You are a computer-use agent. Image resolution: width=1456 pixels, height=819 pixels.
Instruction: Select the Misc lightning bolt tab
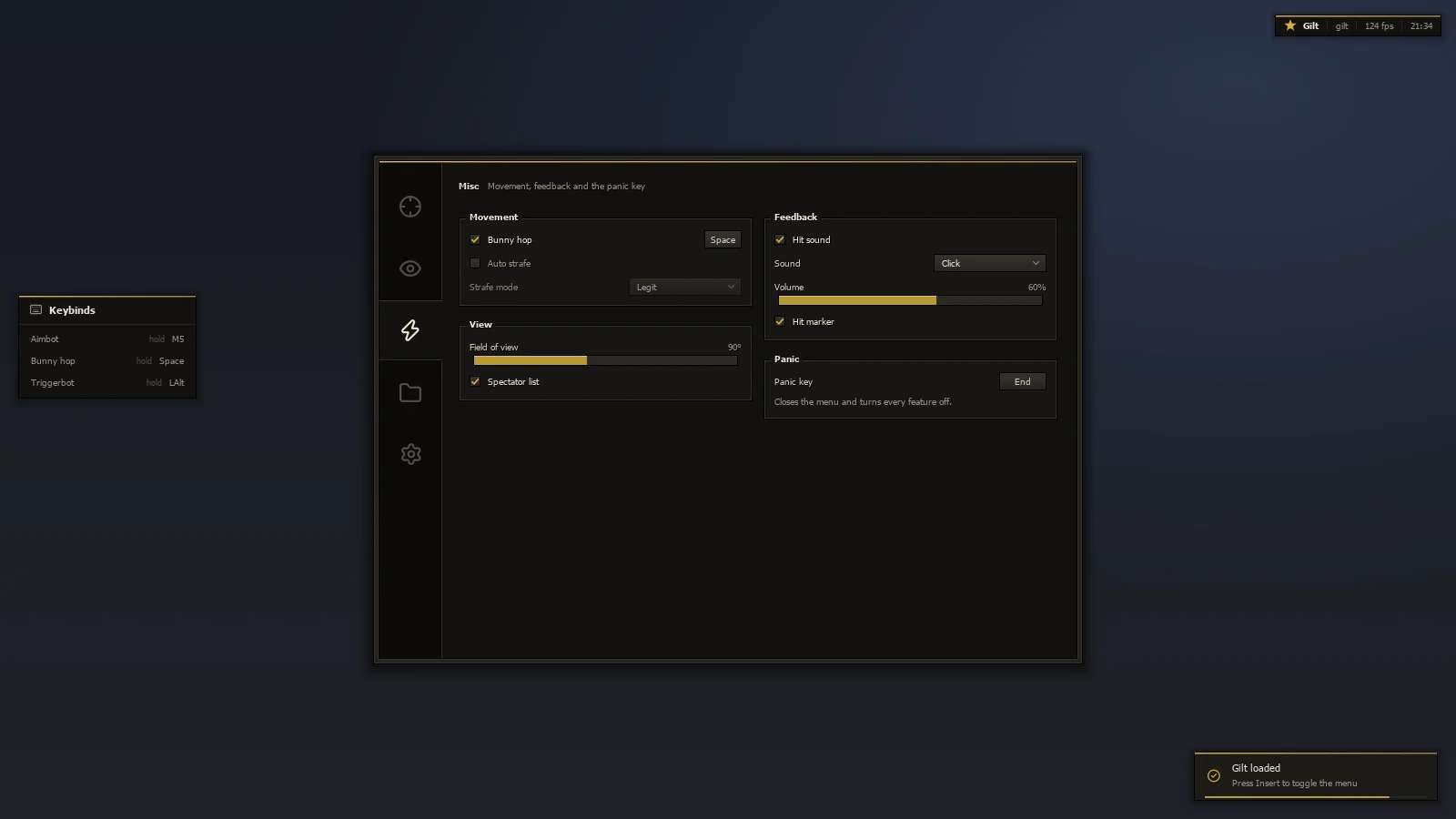click(410, 330)
